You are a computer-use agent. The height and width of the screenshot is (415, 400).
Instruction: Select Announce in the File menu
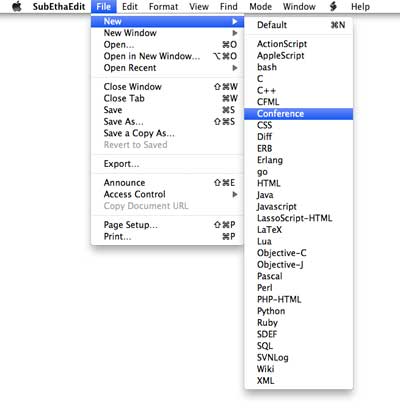click(x=167, y=183)
